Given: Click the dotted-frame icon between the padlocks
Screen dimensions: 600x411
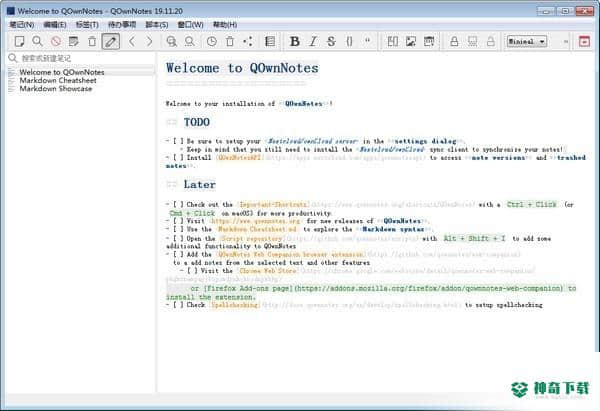Looking at the screenshot, I should (473, 41).
